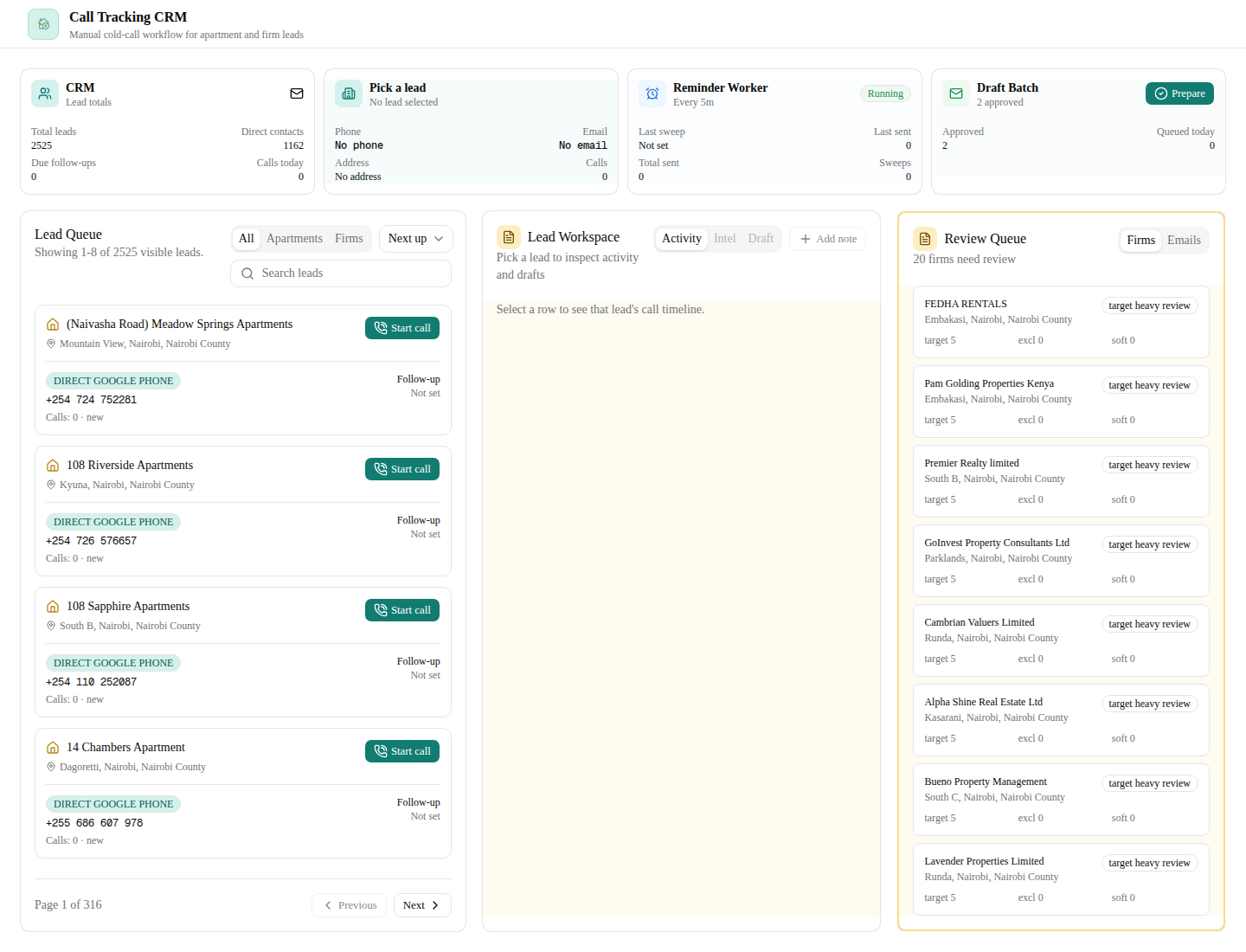Image resolution: width=1246 pixels, height=952 pixels.
Task: Click home icon beside 108 Riverside Apartments
Action: pos(53,466)
